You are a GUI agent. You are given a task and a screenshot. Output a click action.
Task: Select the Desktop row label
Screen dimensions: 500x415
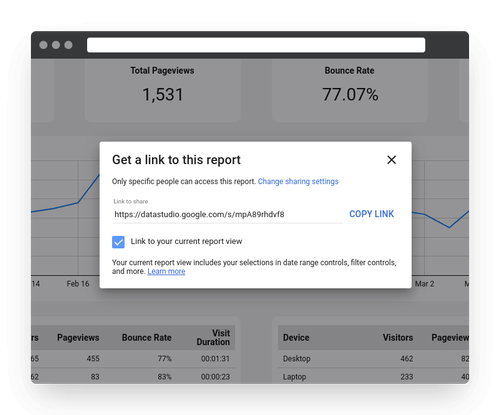click(297, 359)
